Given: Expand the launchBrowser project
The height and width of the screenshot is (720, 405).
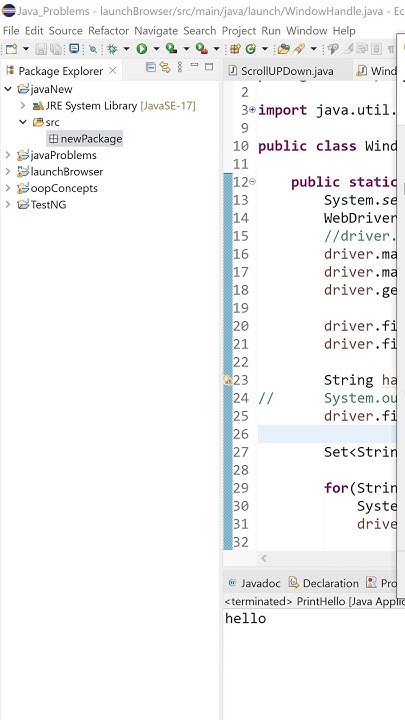Looking at the screenshot, I should [8, 172].
